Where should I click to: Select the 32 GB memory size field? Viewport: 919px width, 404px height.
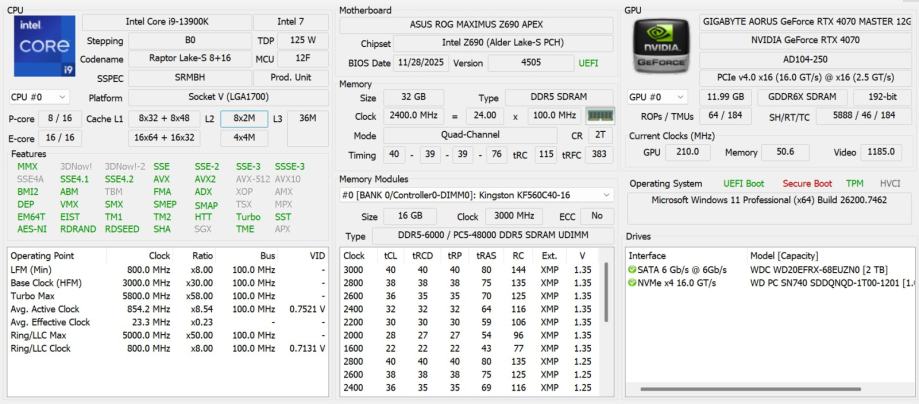[413, 97]
